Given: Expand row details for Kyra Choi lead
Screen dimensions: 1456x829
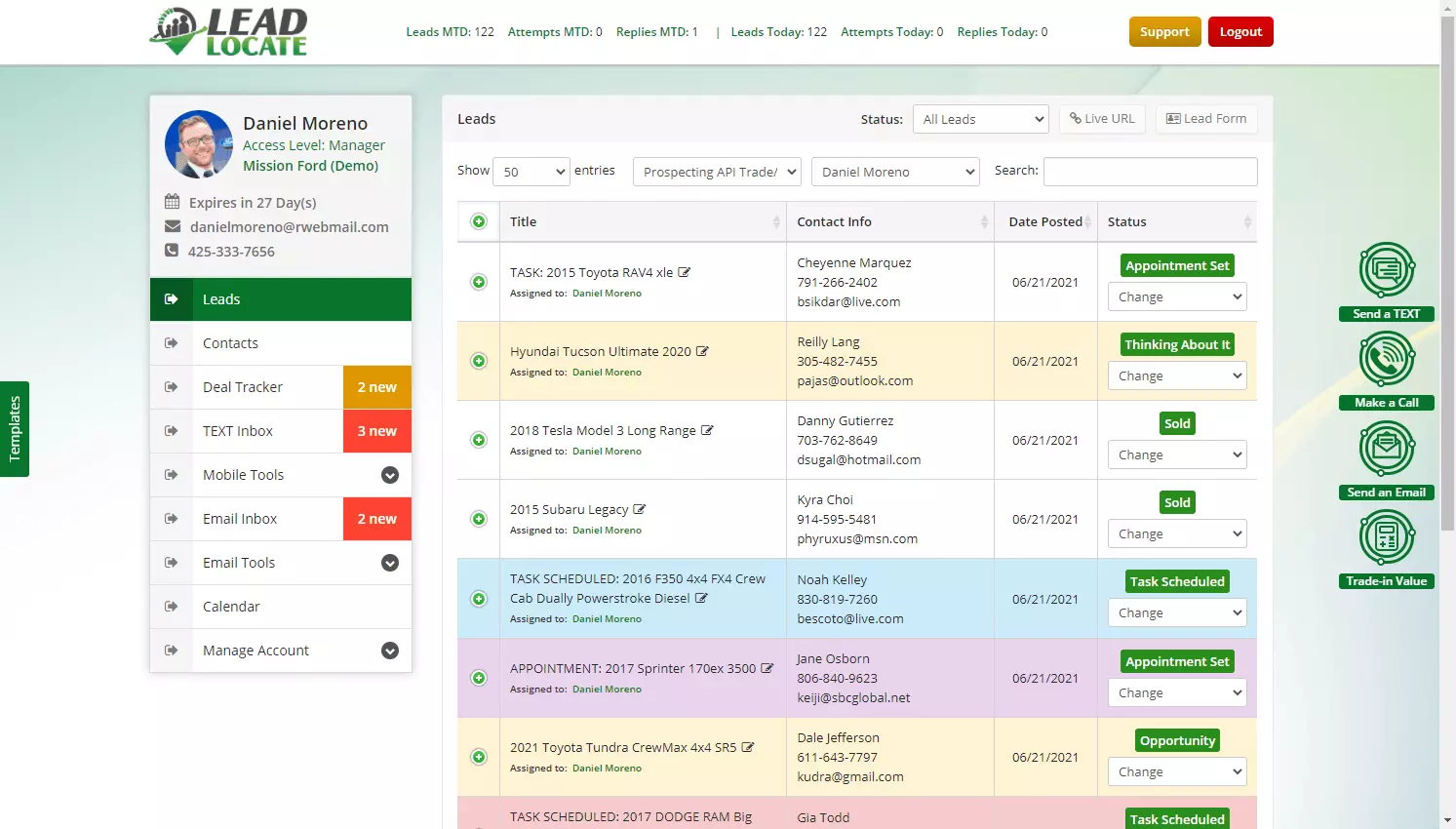Looking at the screenshot, I should [479, 519].
